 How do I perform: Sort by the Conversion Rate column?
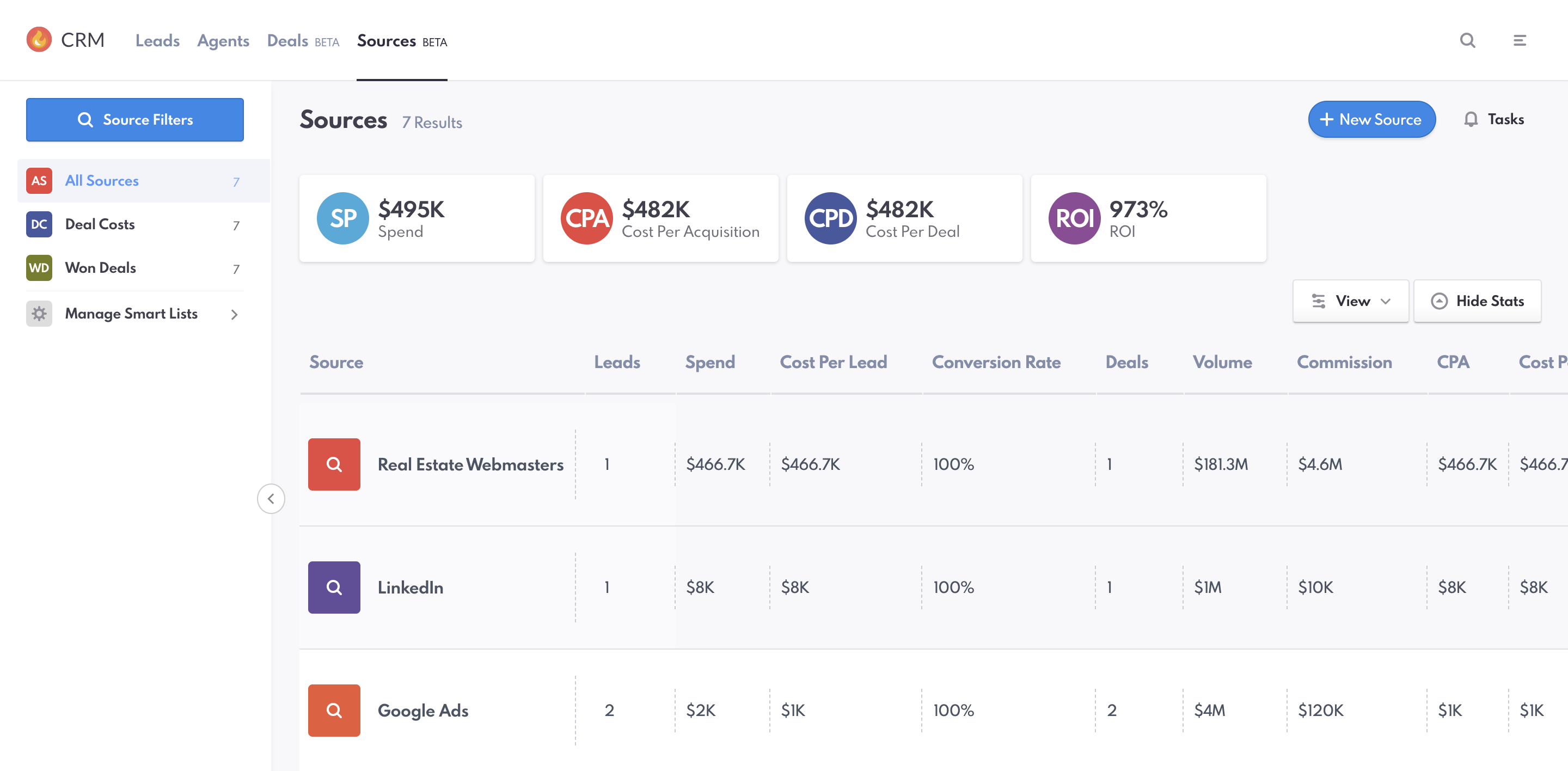(996, 362)
